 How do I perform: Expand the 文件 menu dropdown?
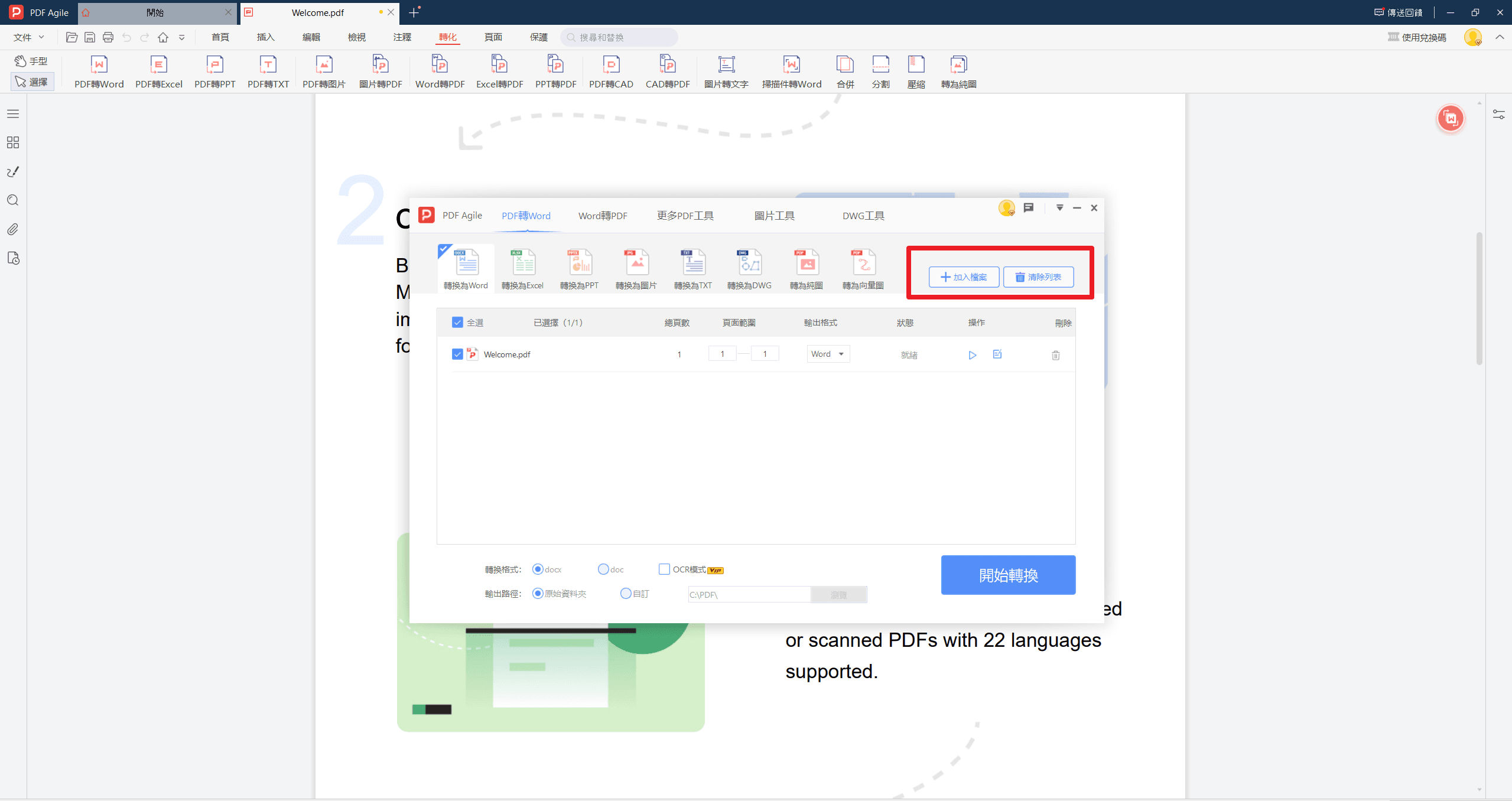(x=29, y=37)
